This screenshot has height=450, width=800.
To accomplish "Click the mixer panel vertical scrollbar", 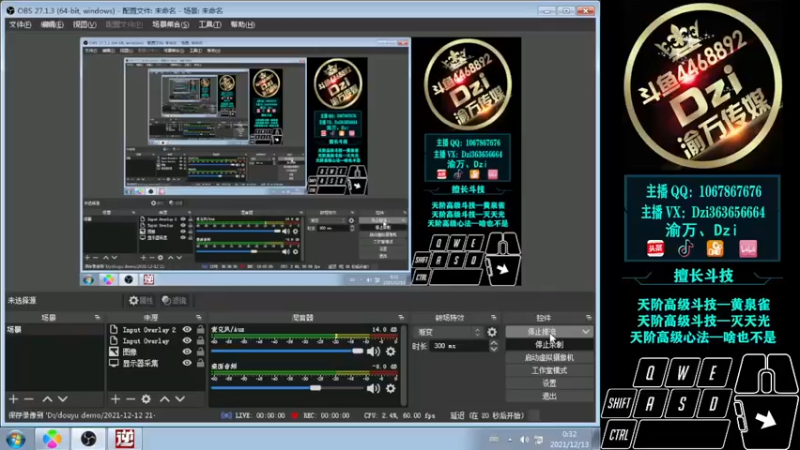I will (404, 365).
